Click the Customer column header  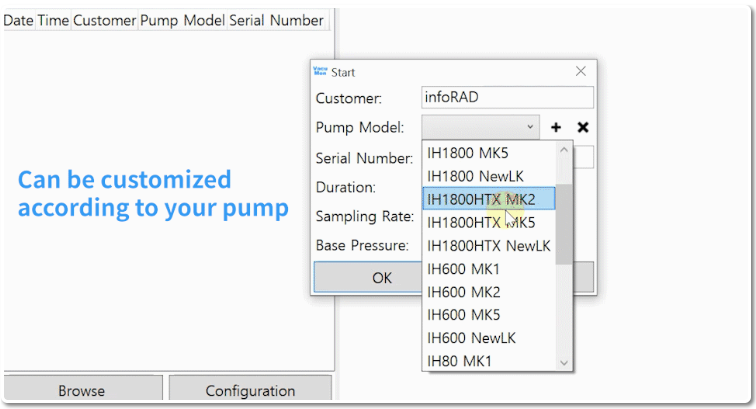tap(105, 20)
